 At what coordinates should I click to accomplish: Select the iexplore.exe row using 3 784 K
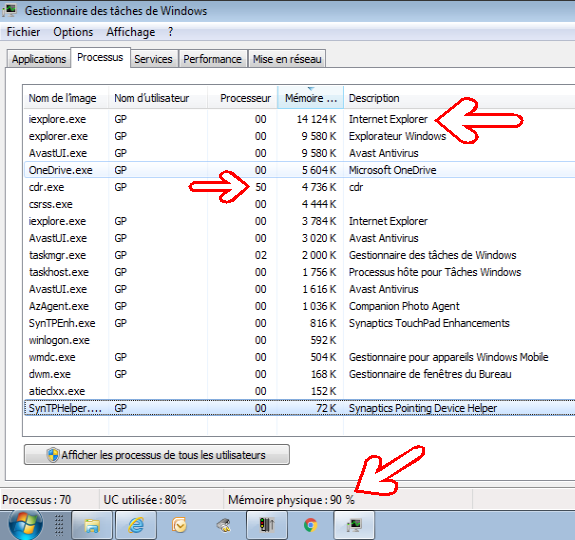click(x=300, y=221)
